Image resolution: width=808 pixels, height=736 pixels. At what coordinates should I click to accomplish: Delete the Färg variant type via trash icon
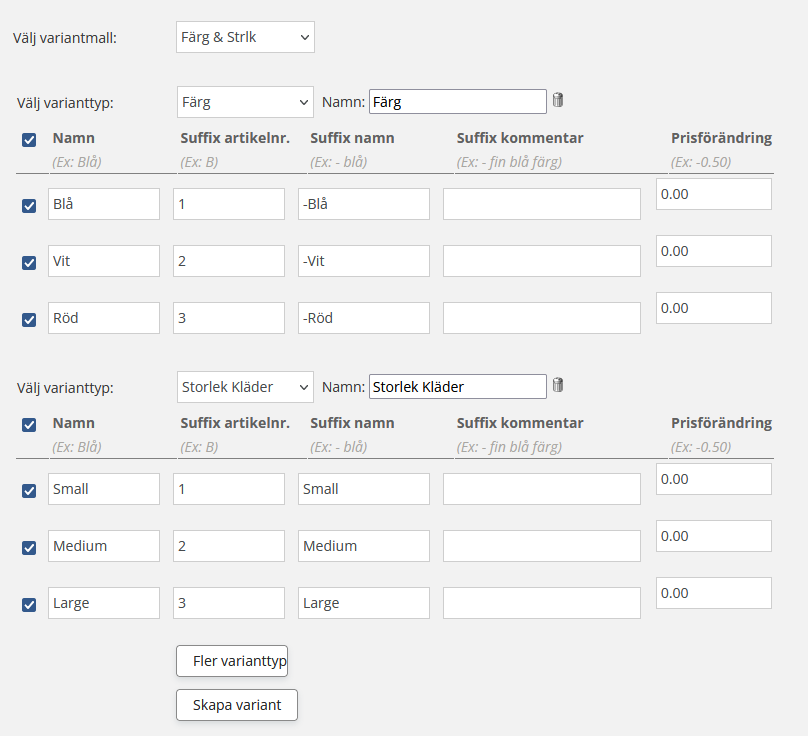(x=559, y=100)
